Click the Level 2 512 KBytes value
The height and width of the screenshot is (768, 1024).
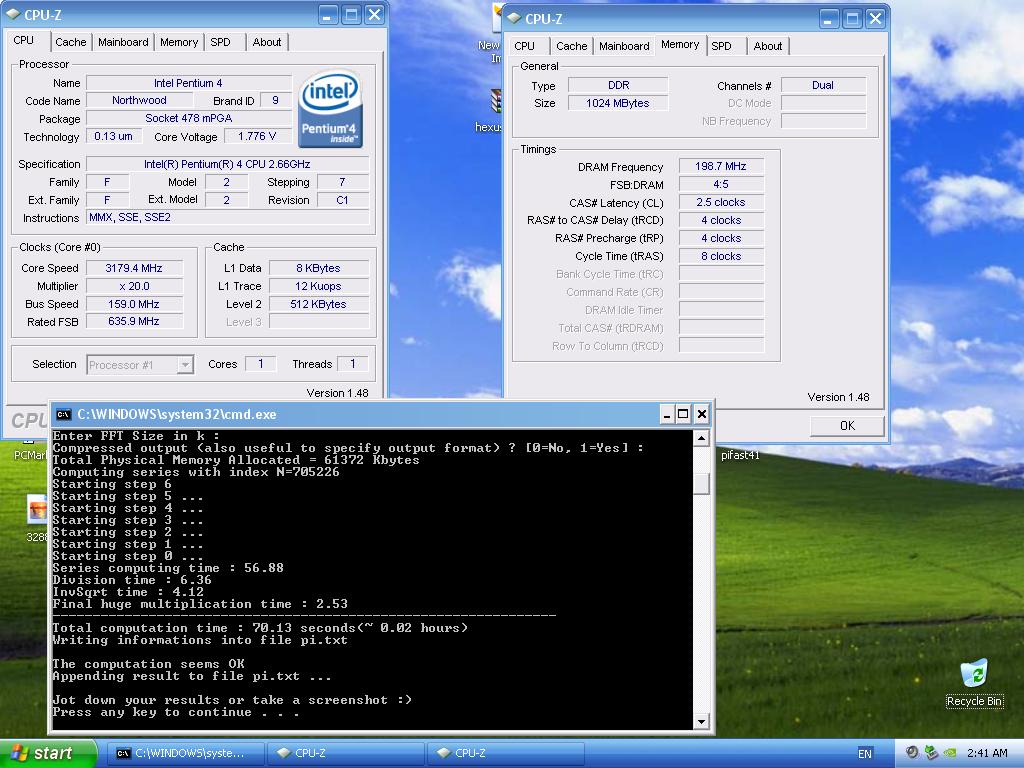coord(318,304)
